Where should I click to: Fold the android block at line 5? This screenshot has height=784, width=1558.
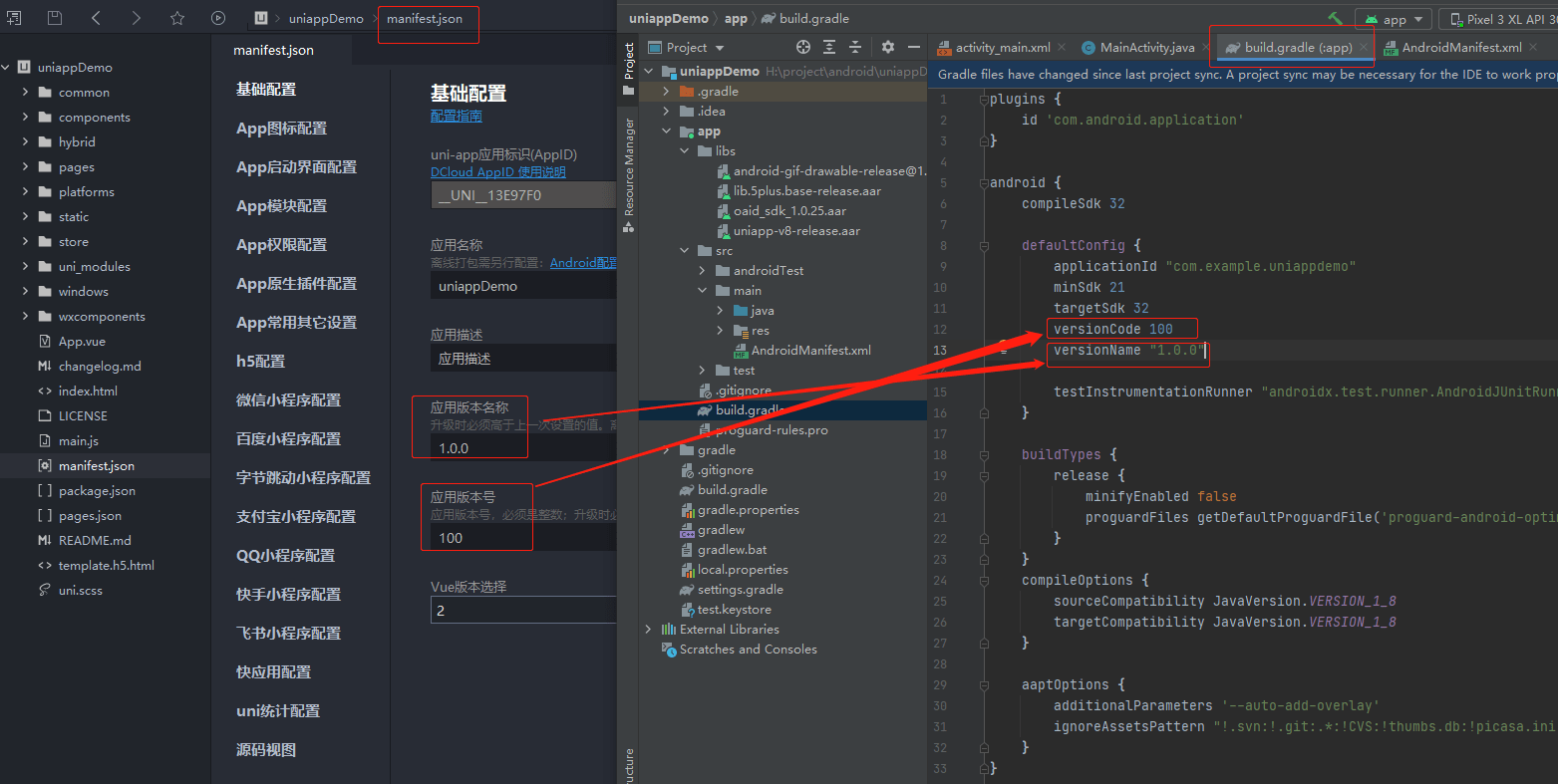983,182
